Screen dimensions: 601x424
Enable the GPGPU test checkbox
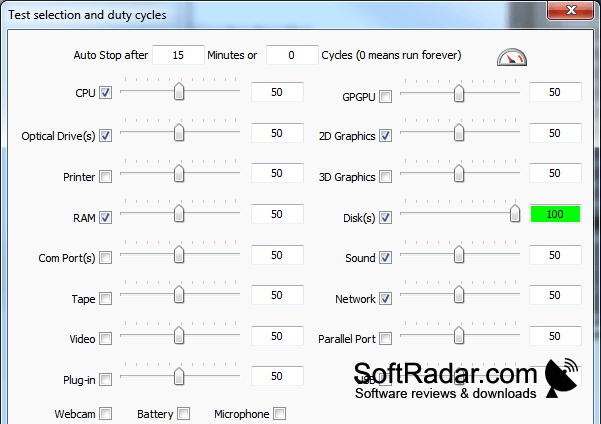(x=386, y=97)
